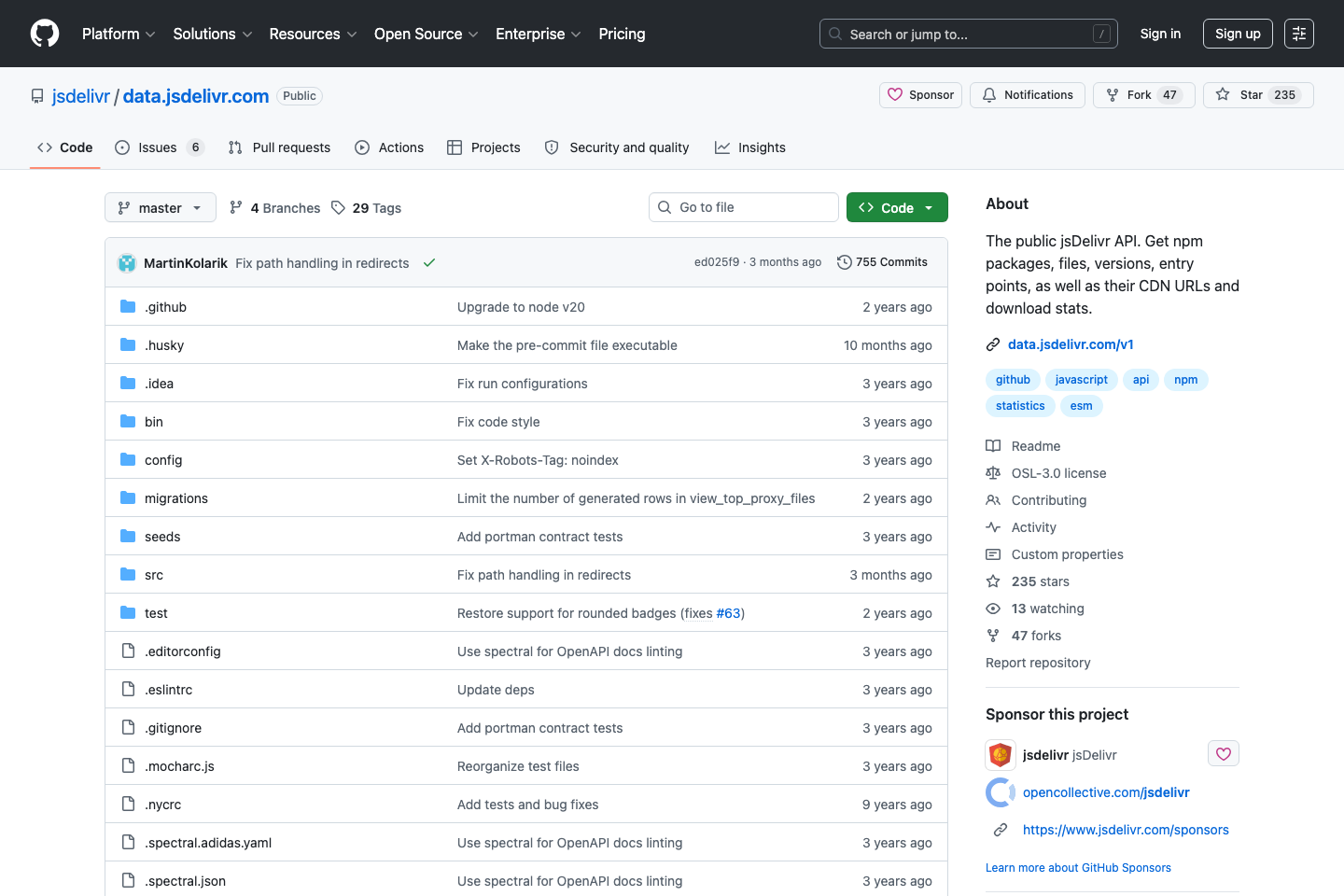Open the Resources navigation dropdown
Viewport: 1344px width, 896px height.
pos(312,34)
